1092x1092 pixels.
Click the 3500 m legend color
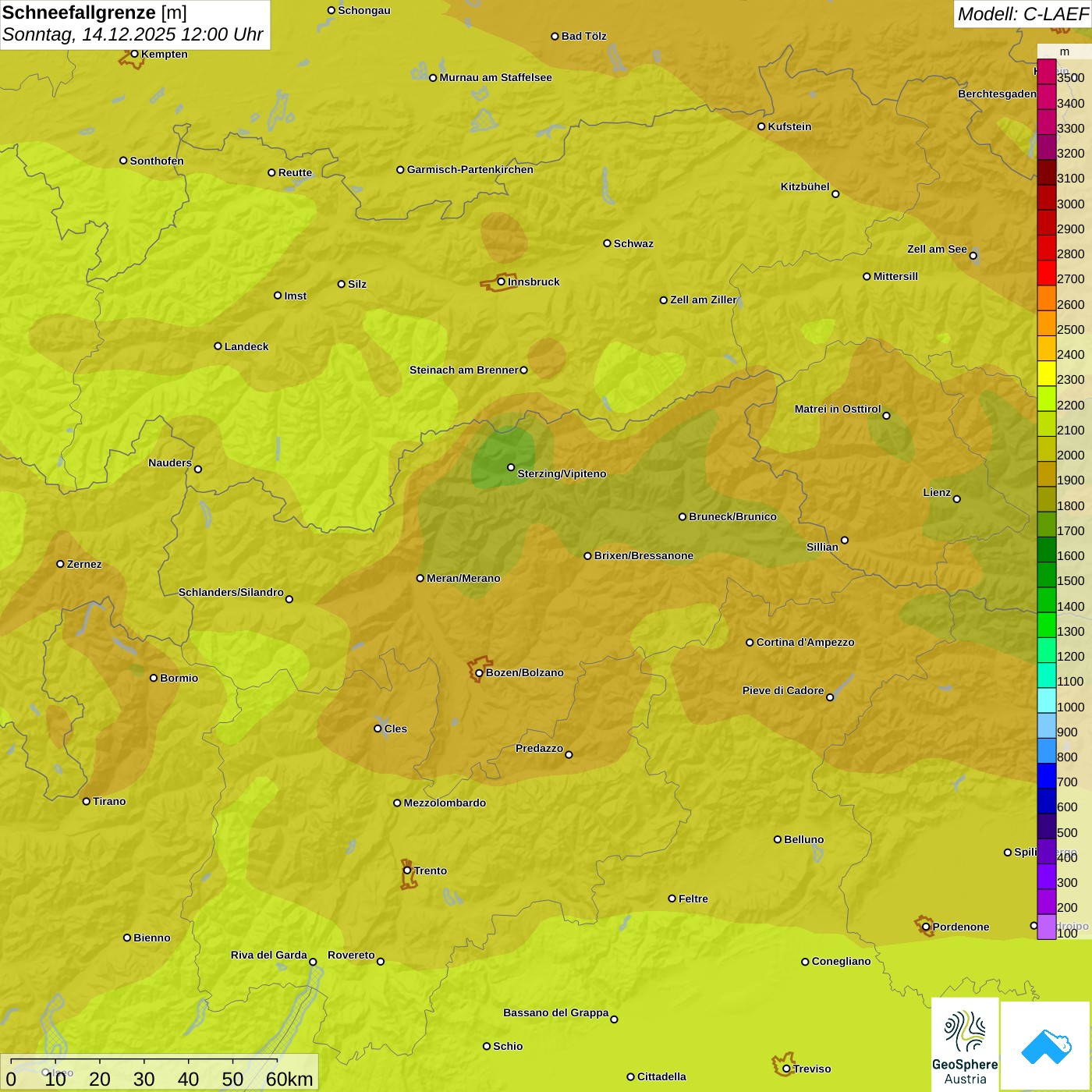1047,72
